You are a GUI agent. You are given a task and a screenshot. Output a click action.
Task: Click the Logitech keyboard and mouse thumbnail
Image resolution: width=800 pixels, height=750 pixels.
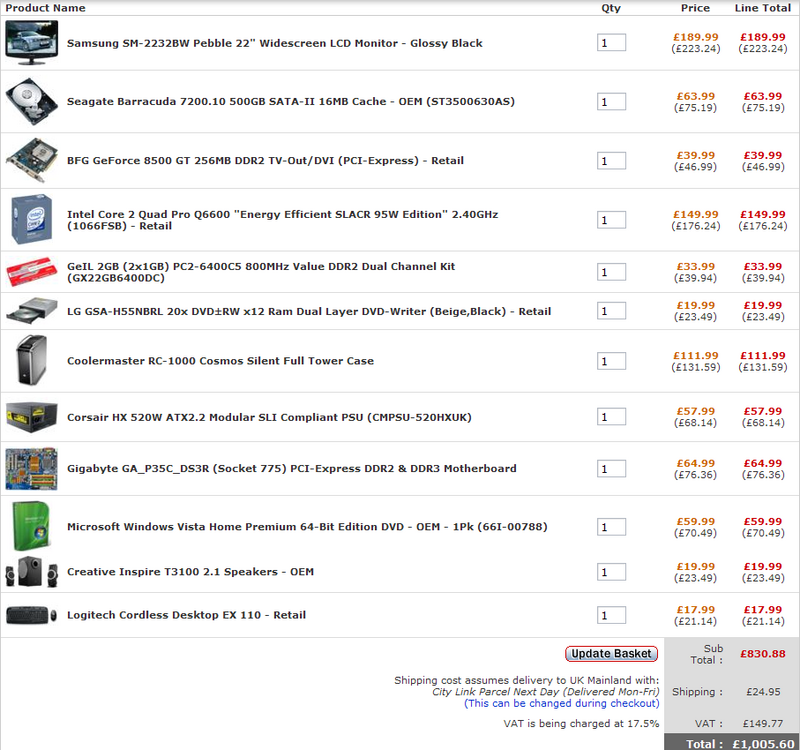(32, 615)
